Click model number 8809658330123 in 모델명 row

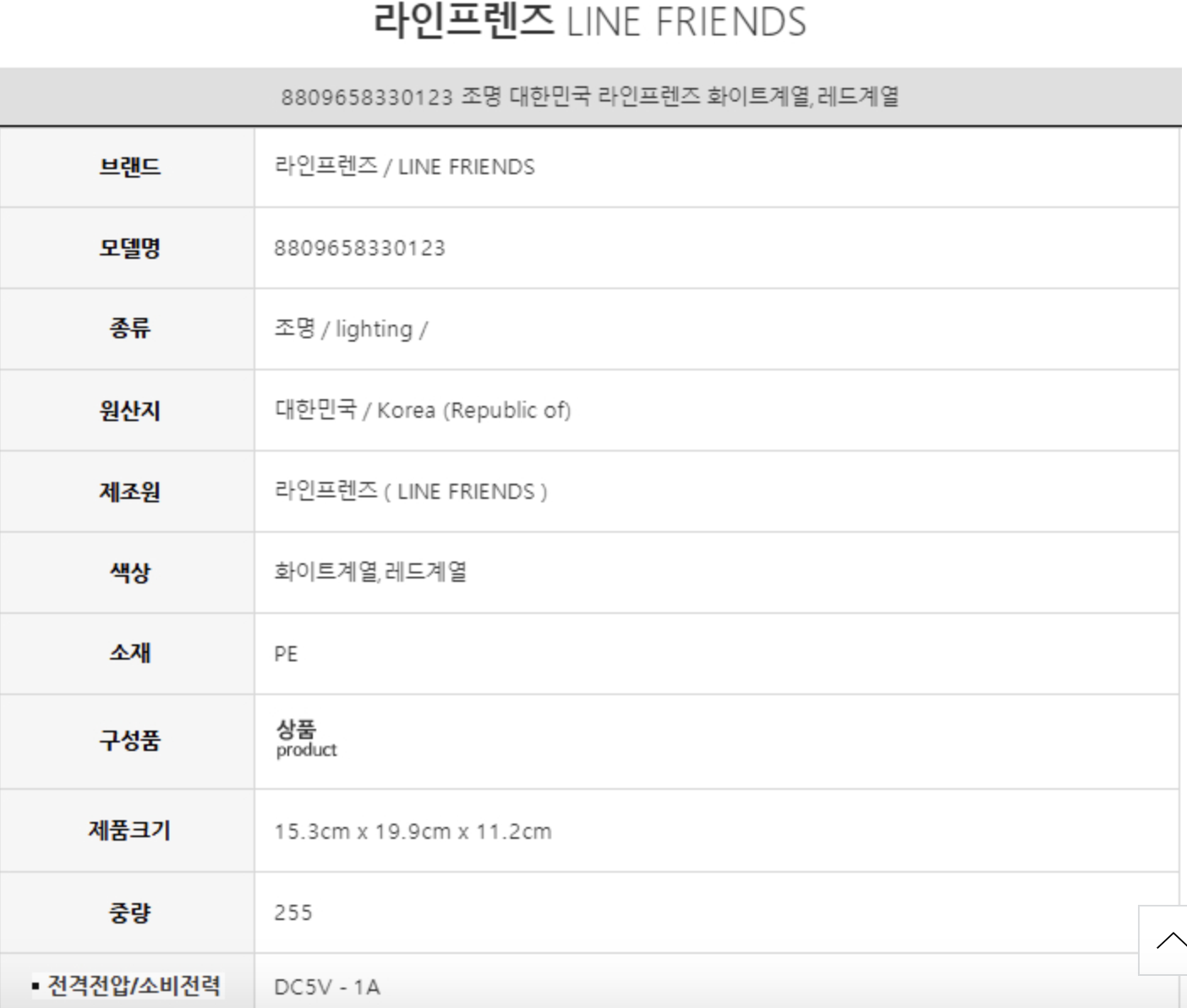pos(359,248)
